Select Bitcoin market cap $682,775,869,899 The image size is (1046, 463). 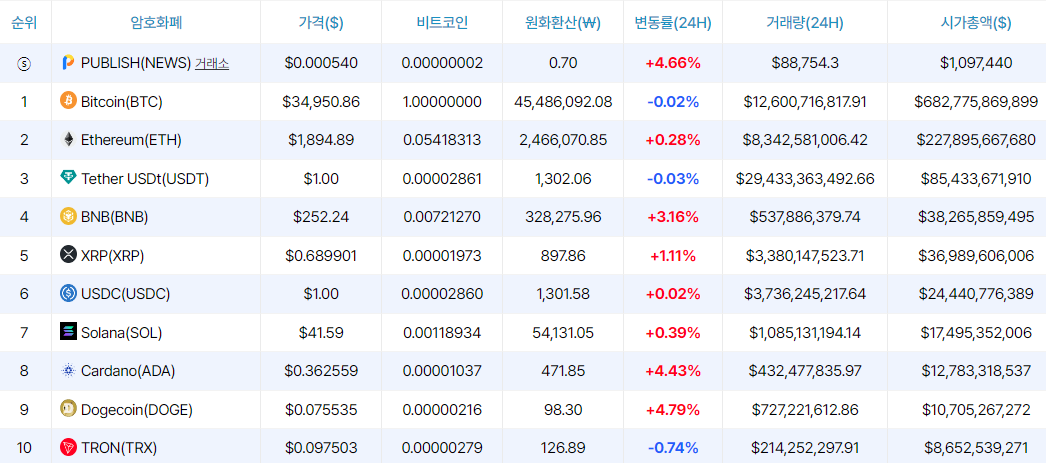[976, 102]
